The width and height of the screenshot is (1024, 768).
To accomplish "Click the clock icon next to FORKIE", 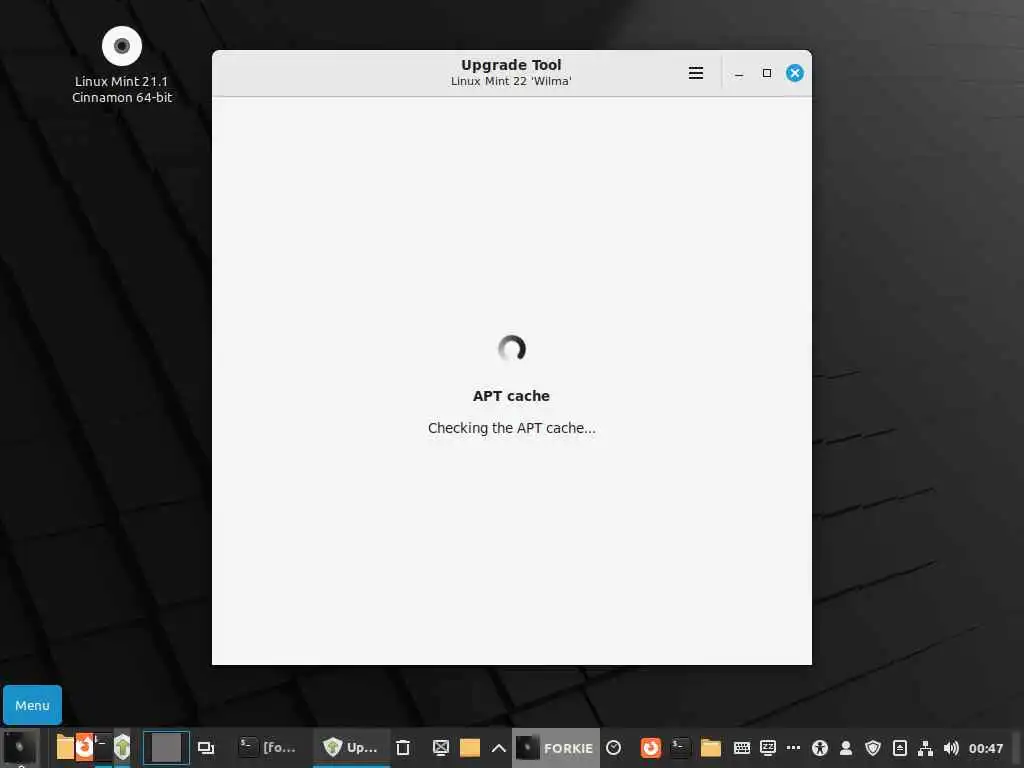I will click(x=613, y=748).
